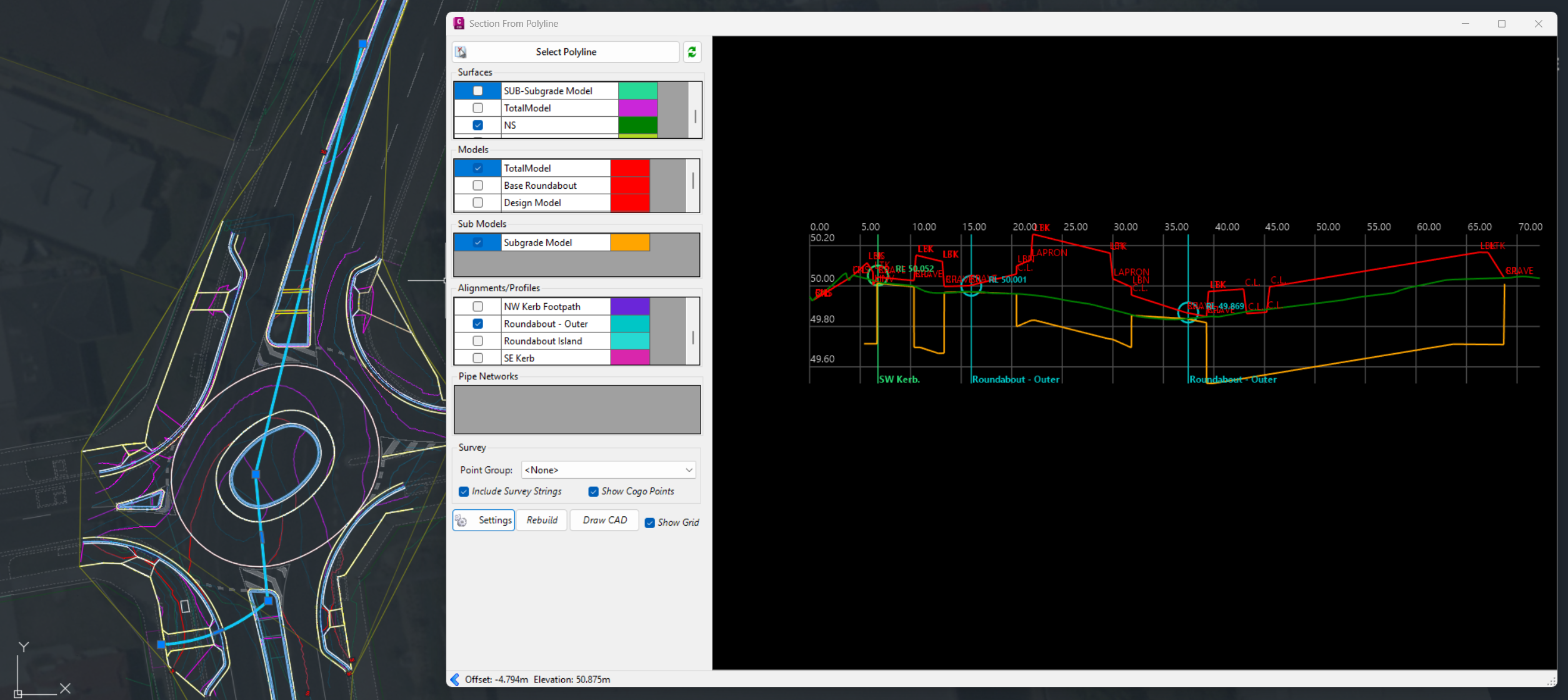Click the resize grip at window corner

(1551, 681)
